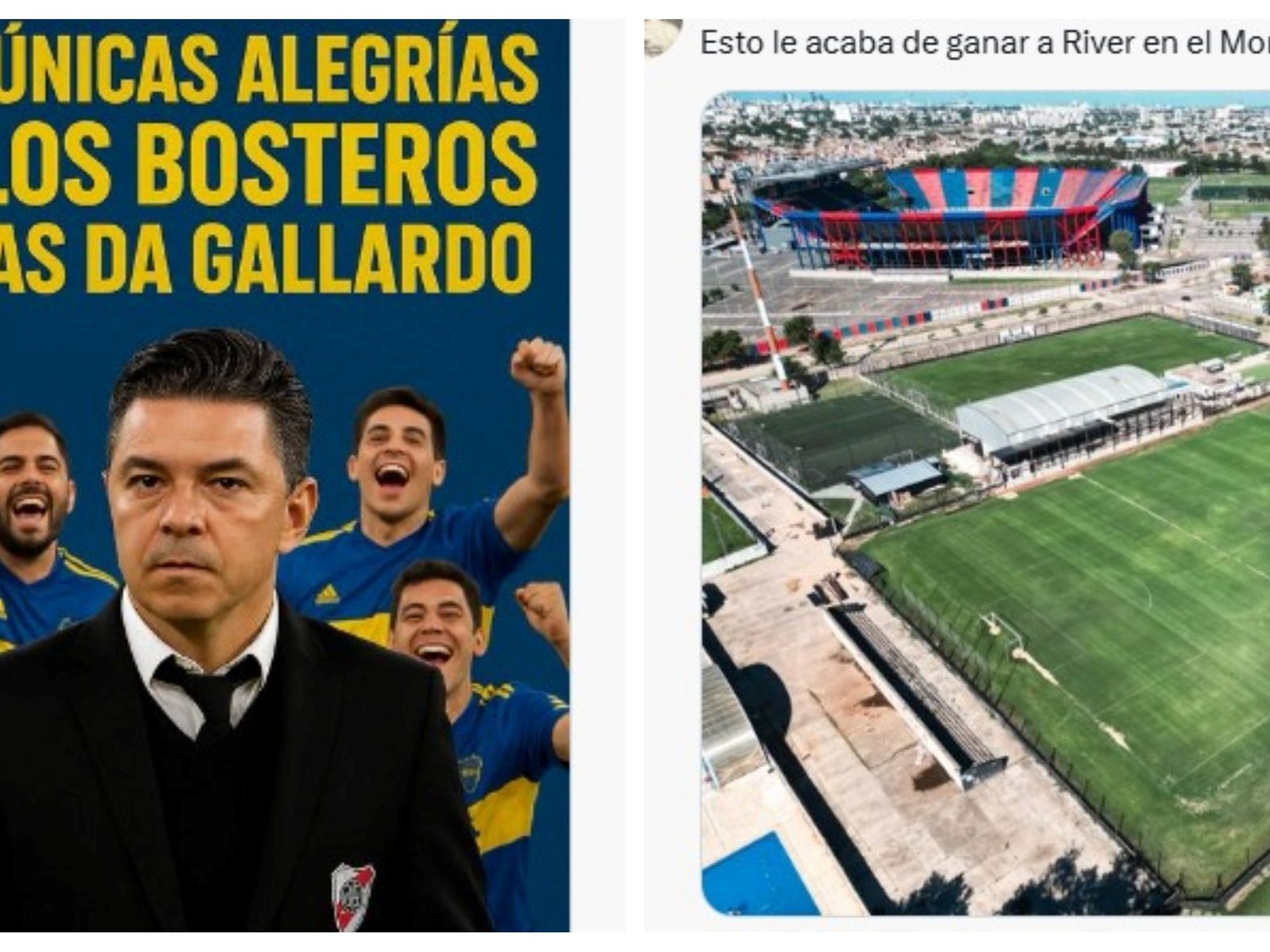Click the red and blue striped stadium stands

point(952,216)
